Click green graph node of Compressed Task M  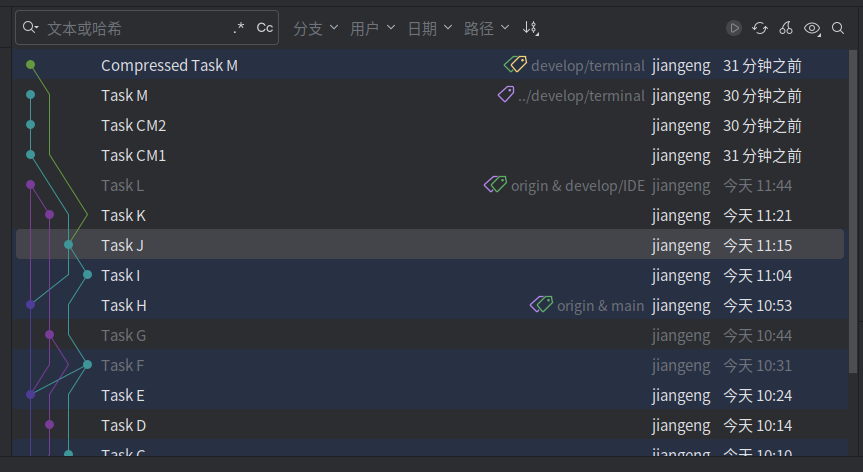[30, 65]
